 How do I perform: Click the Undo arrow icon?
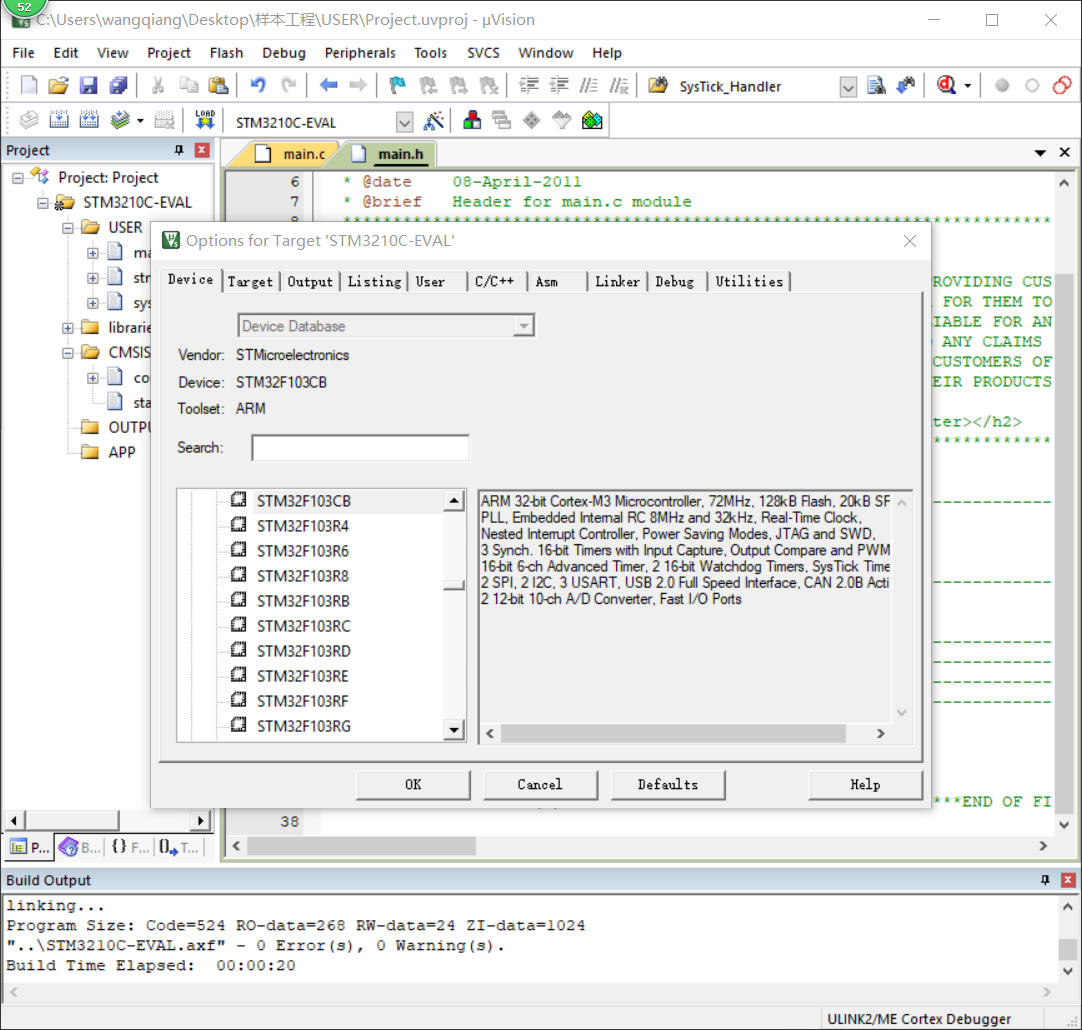[259, 85]
